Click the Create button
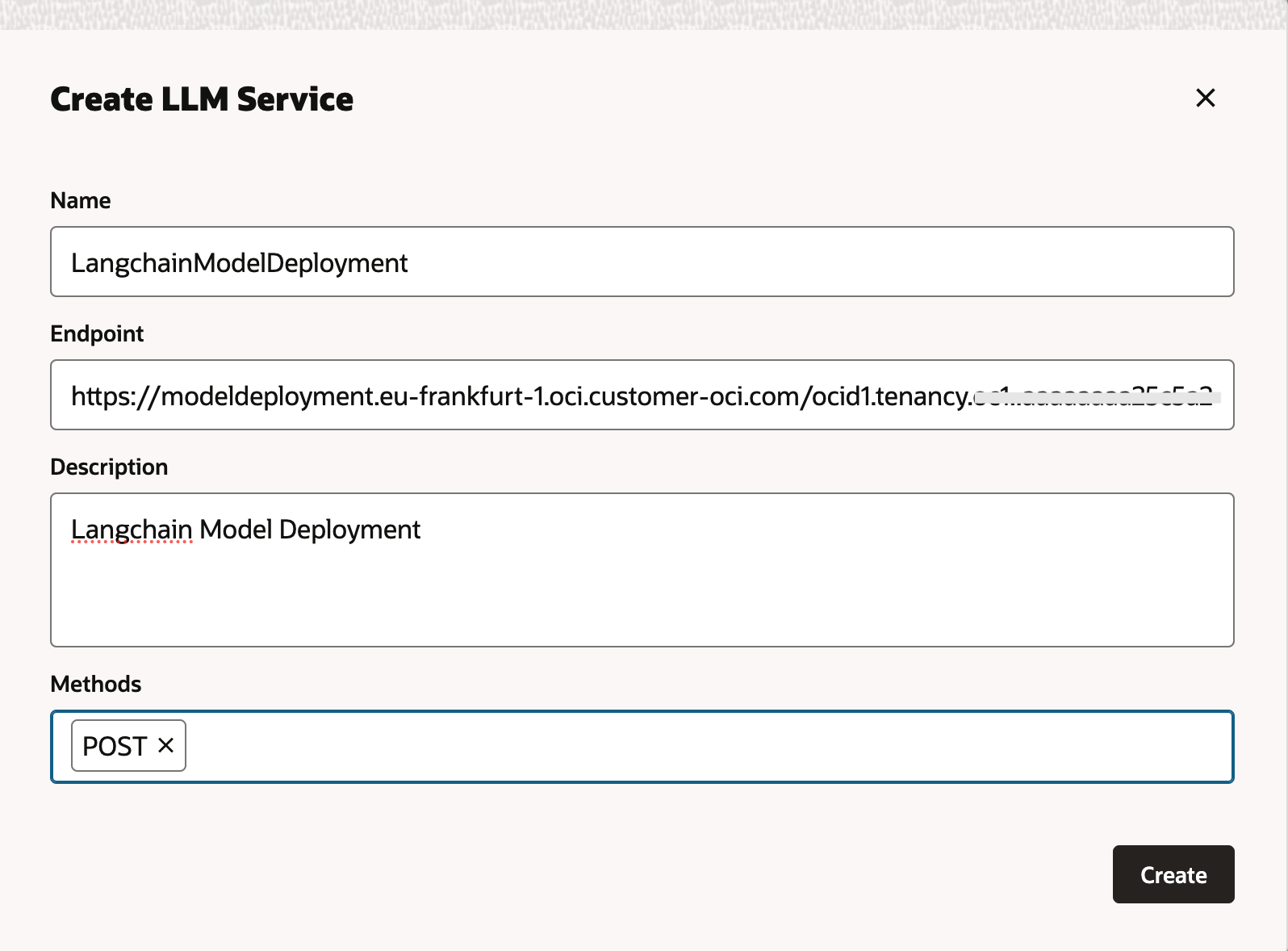The width and height of the screenshot is (1288, 951). pos(1173,874)
